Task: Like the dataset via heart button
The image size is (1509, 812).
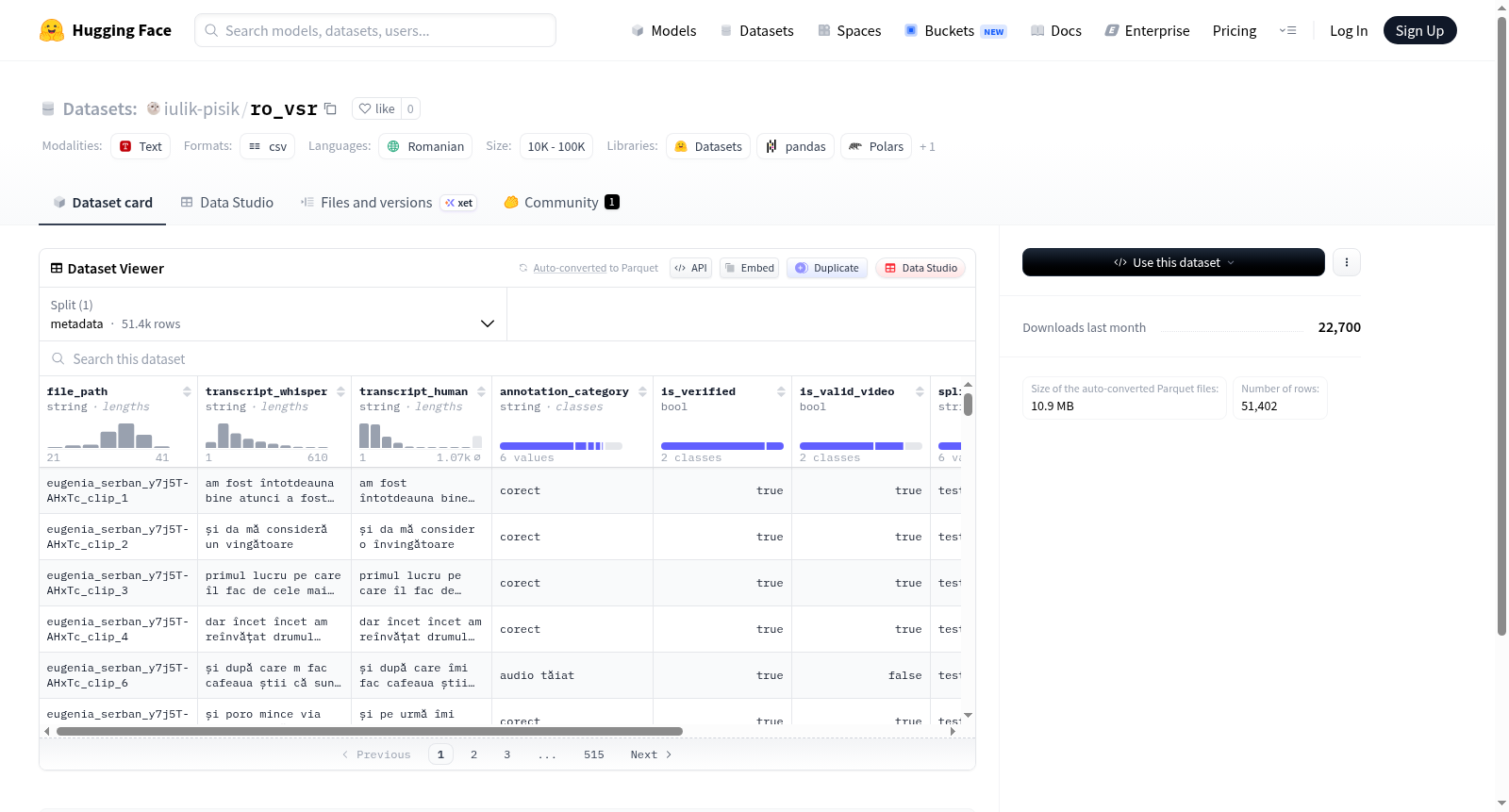Action: click(376, 108)
